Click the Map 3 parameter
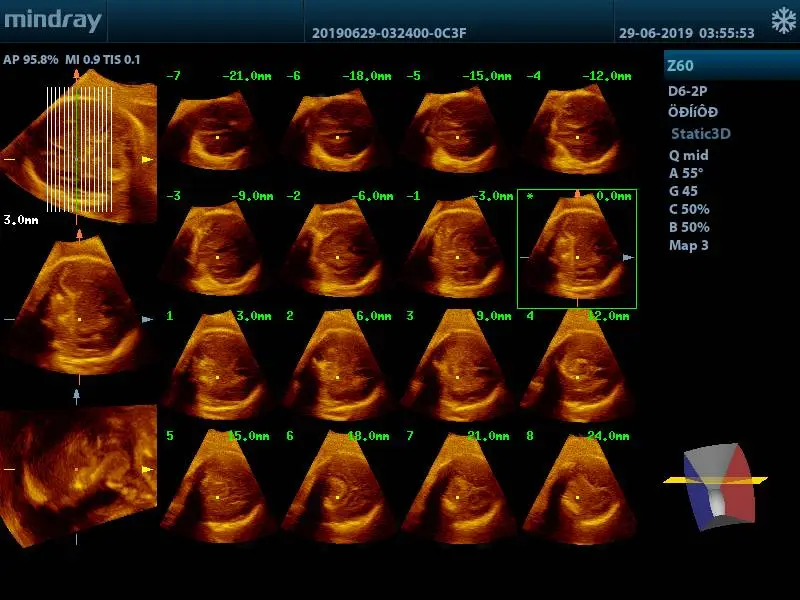This screenshot has width=800, height=600. coord(689,245)
